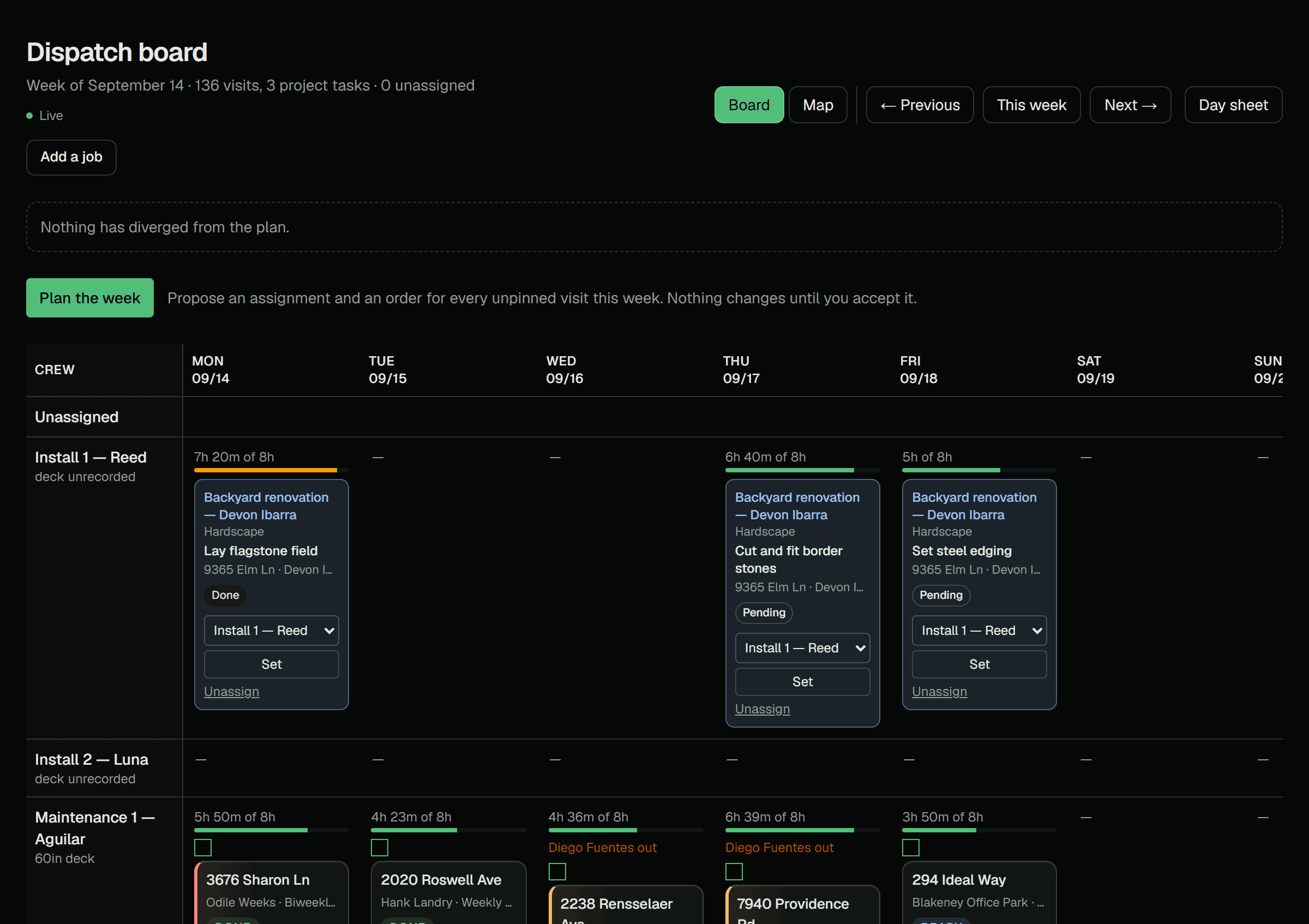Tick the checkbox above 294 Ideal Way

(x=910, y=848)
